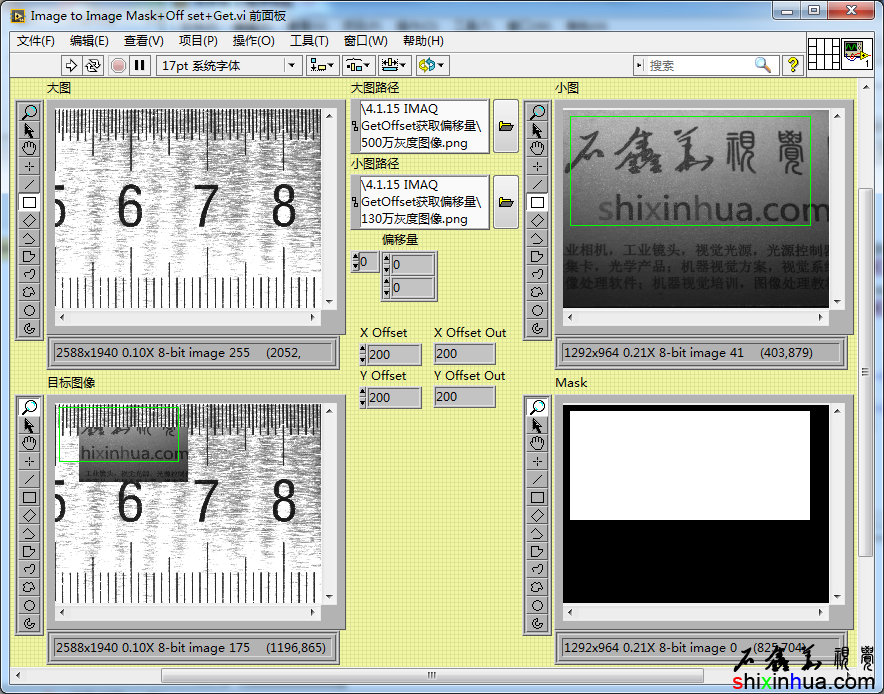
Task: Select the rectangle tool in 大图 palette
Action: point(29,202)
